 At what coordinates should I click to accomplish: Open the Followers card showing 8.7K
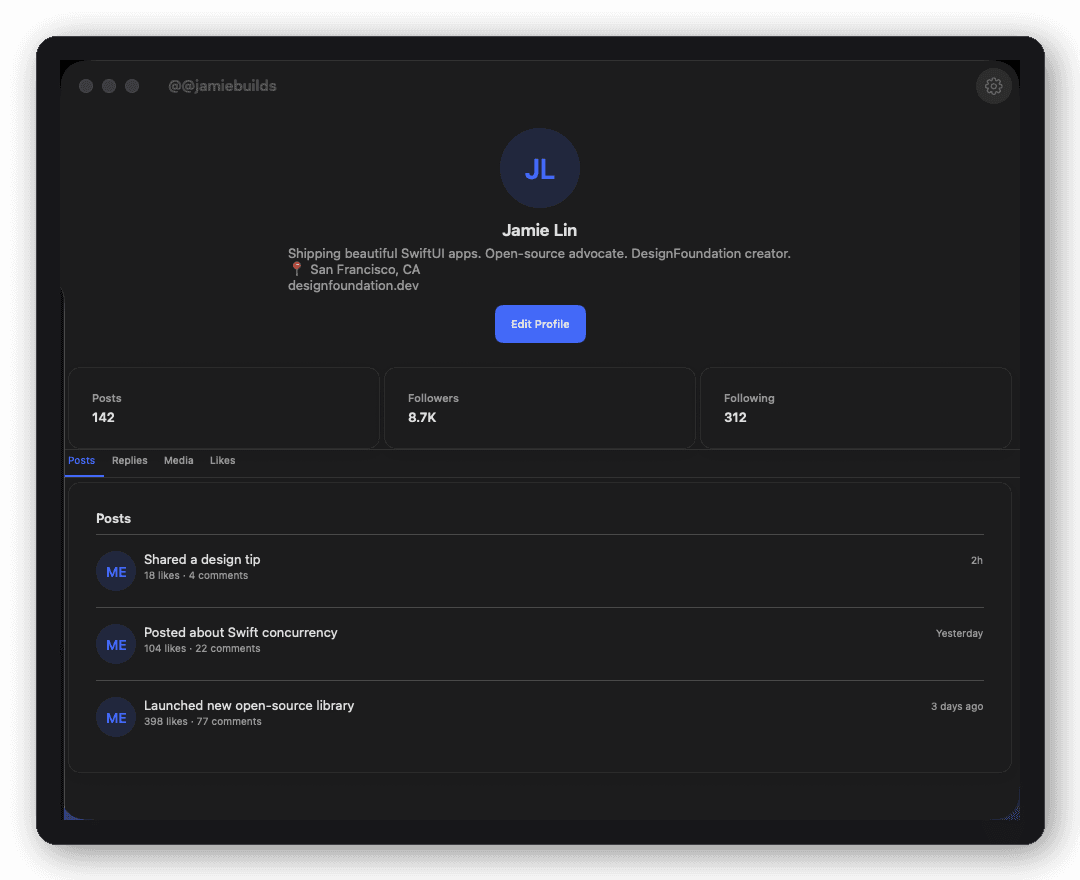[539, 408]
